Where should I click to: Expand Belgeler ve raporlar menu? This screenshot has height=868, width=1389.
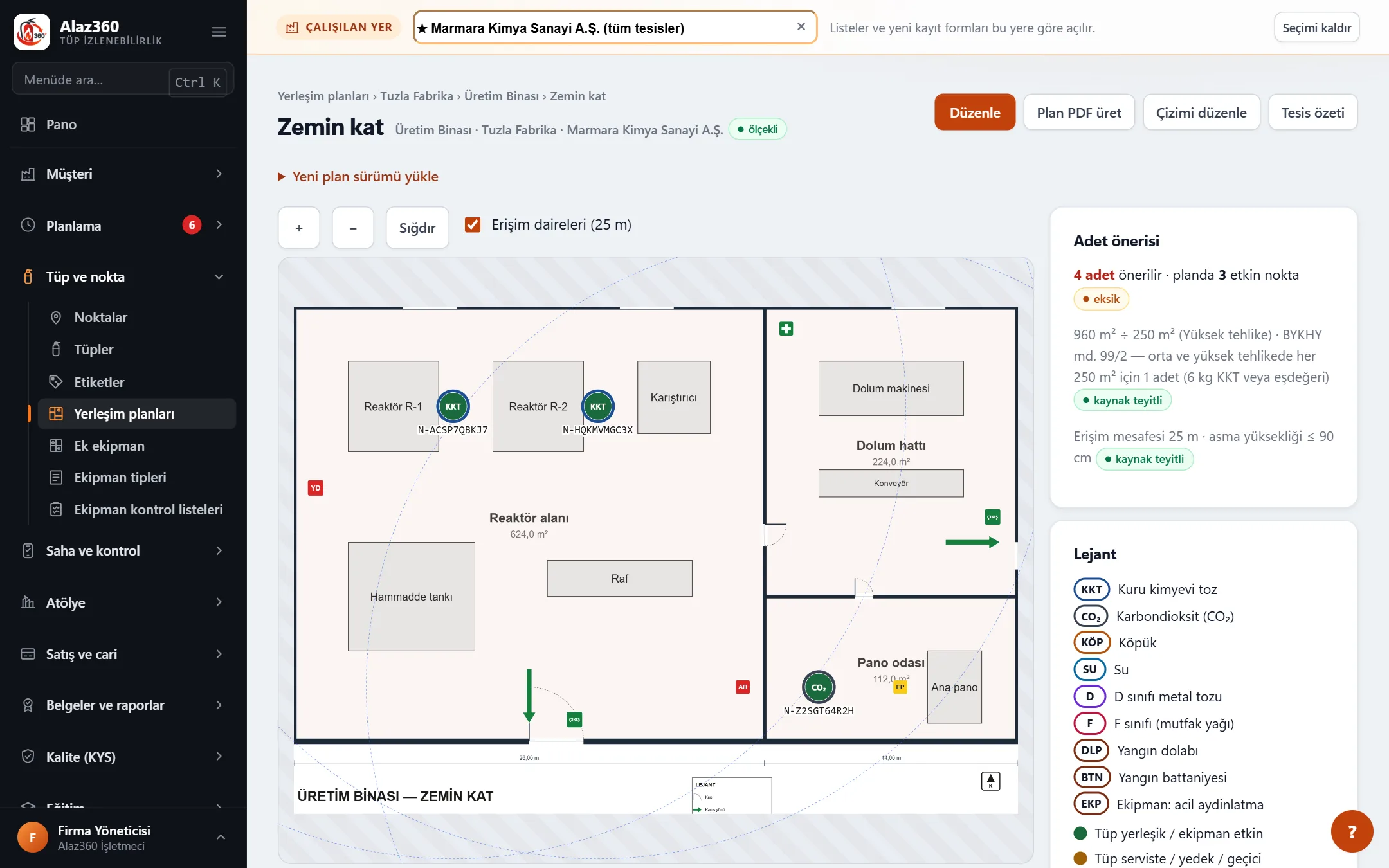(123, 705)
